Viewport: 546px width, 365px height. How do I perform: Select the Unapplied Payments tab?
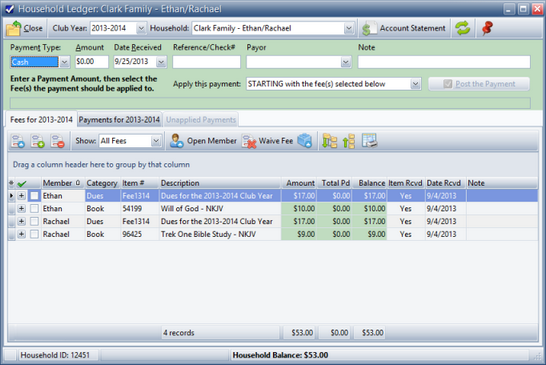[201, 120]
